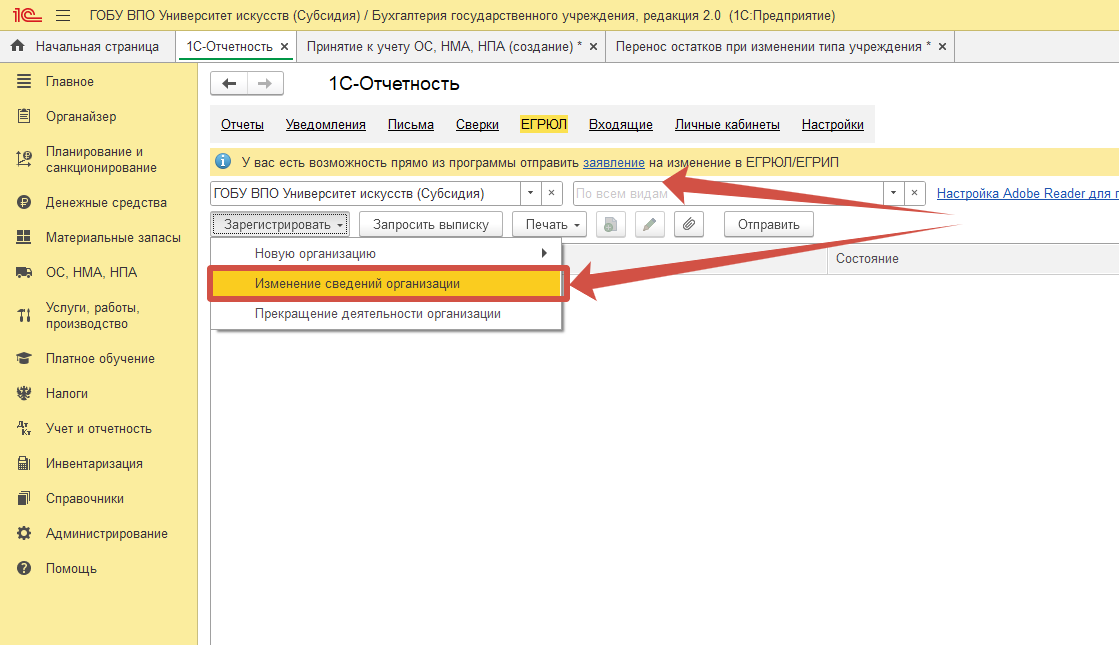Choose Прекращение деятельности организации
This screenshot has width=1119, height=645.
click(x=386, y=314)
